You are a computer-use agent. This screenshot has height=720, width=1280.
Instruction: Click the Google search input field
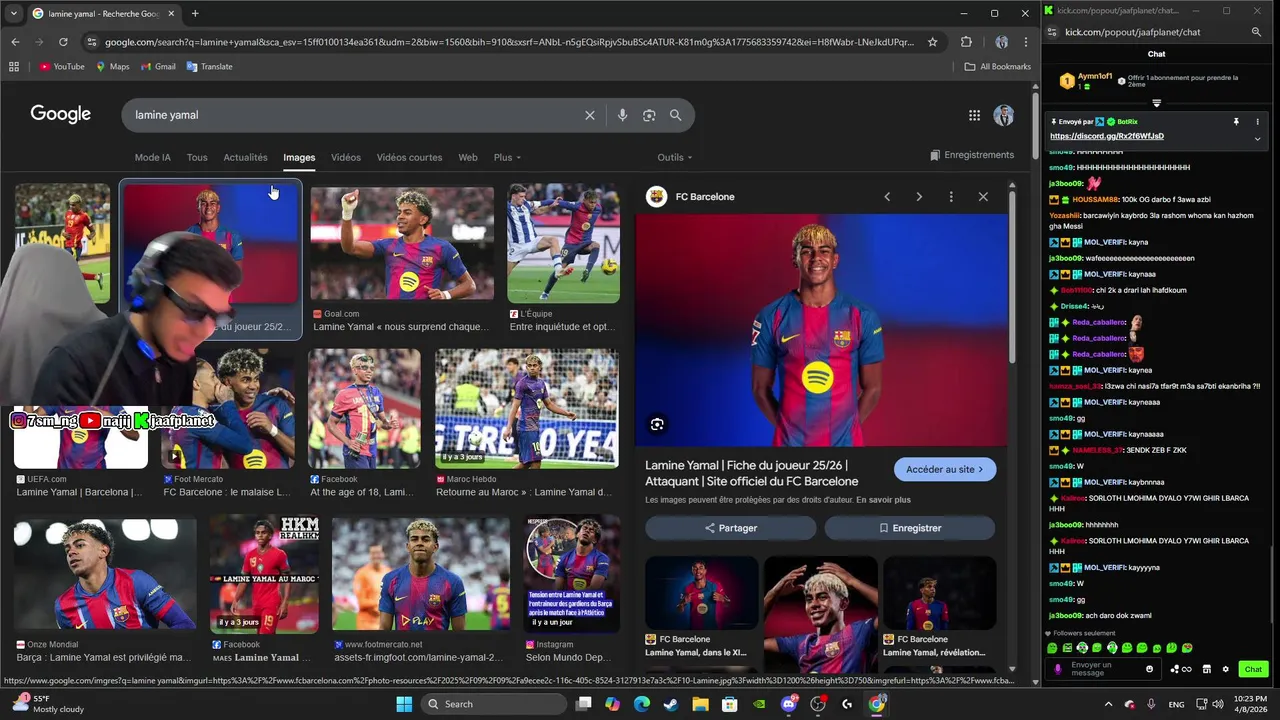pyautogui.click(x=355, y=115)
